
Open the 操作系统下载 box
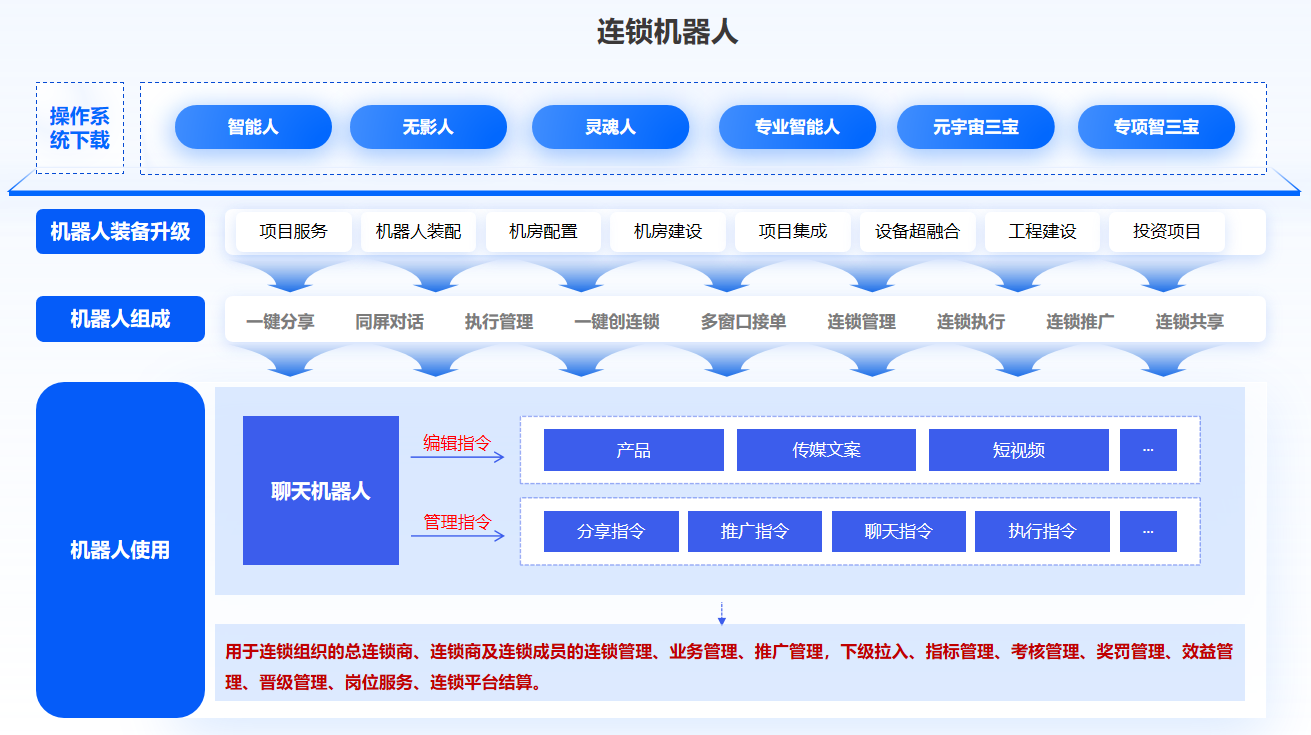[80, 128]
